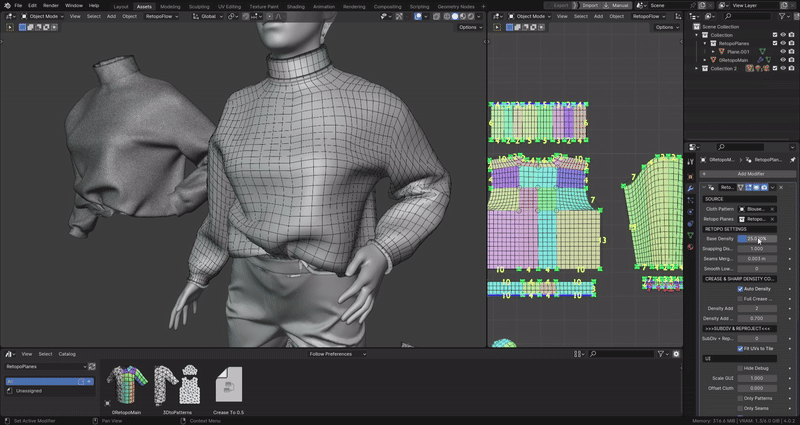The width and height of the screenshot is (800, 425).
Task: Open the Render menu
Action: pos(50,6)
